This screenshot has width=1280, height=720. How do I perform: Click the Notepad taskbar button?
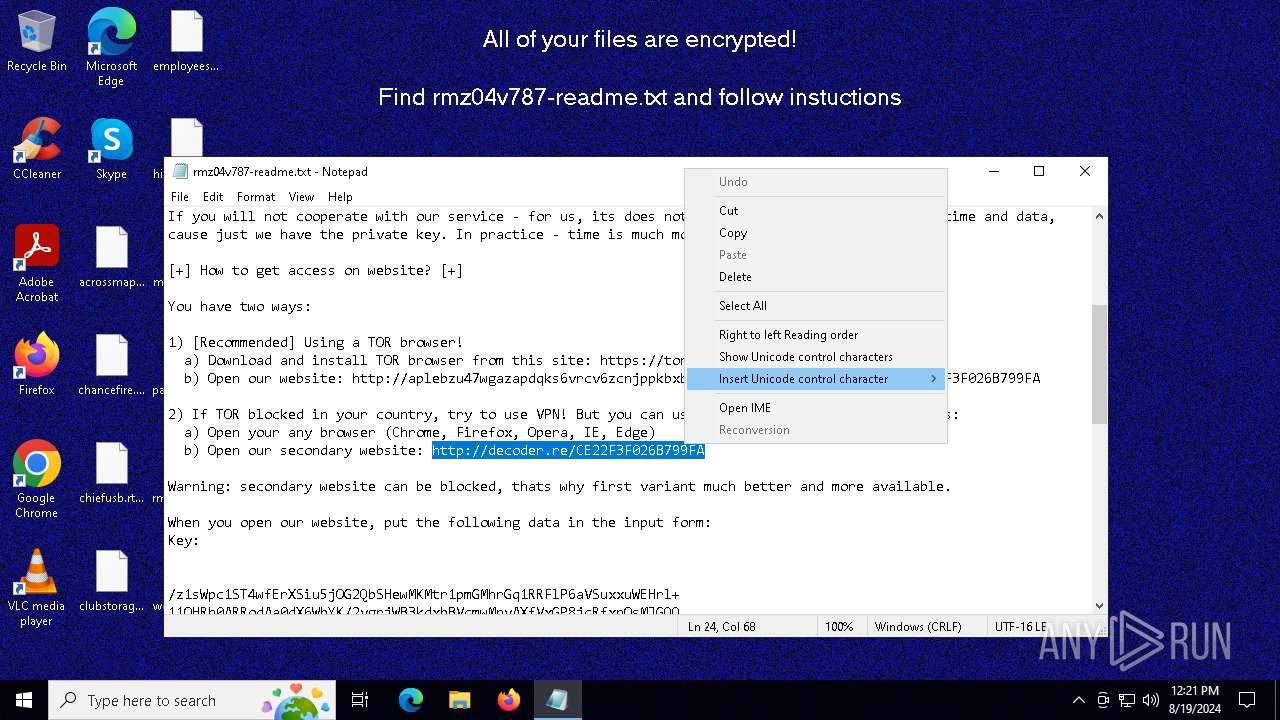[557, 700]
